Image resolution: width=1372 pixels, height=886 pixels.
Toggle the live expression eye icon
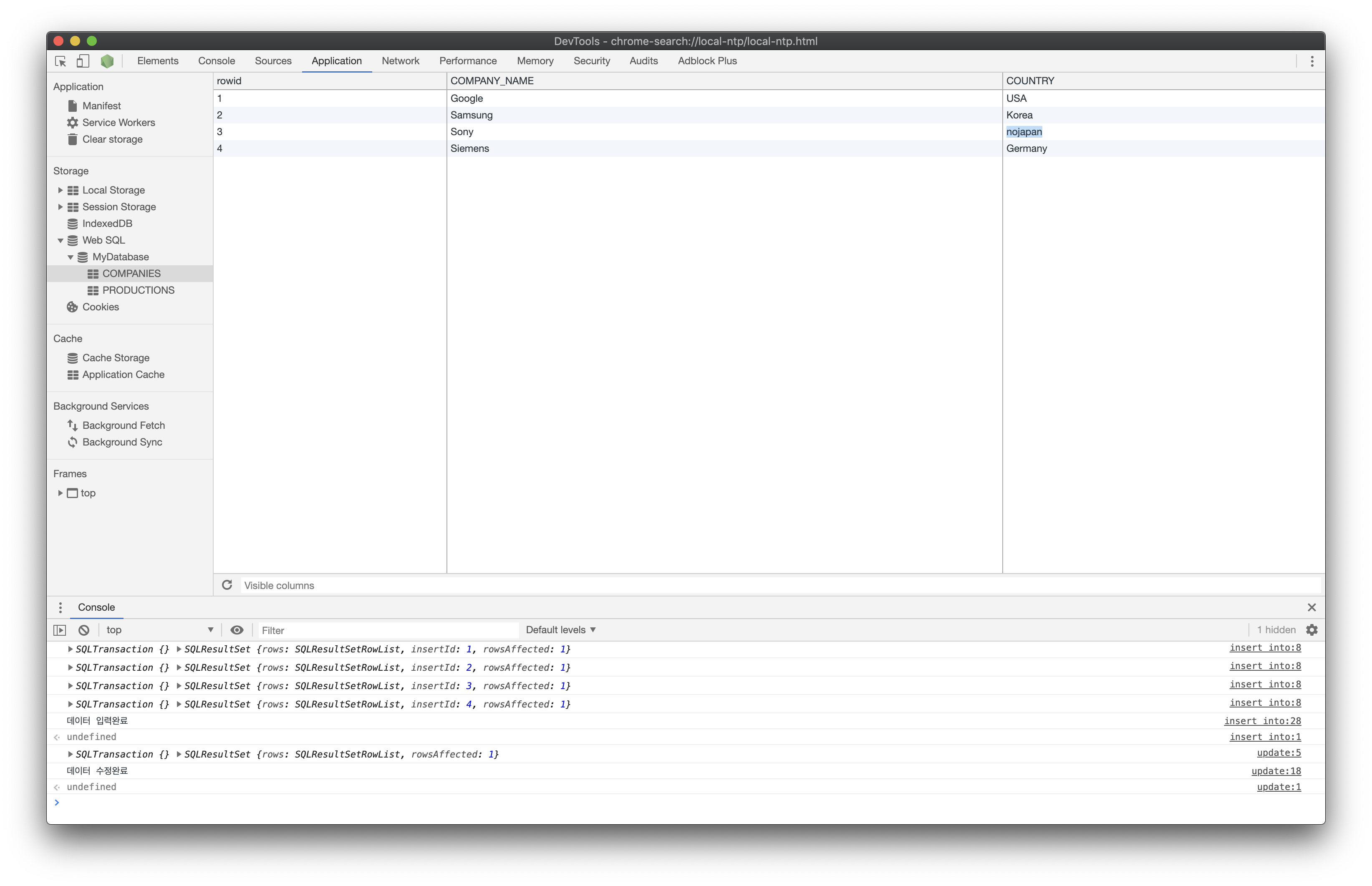[237, 630]
